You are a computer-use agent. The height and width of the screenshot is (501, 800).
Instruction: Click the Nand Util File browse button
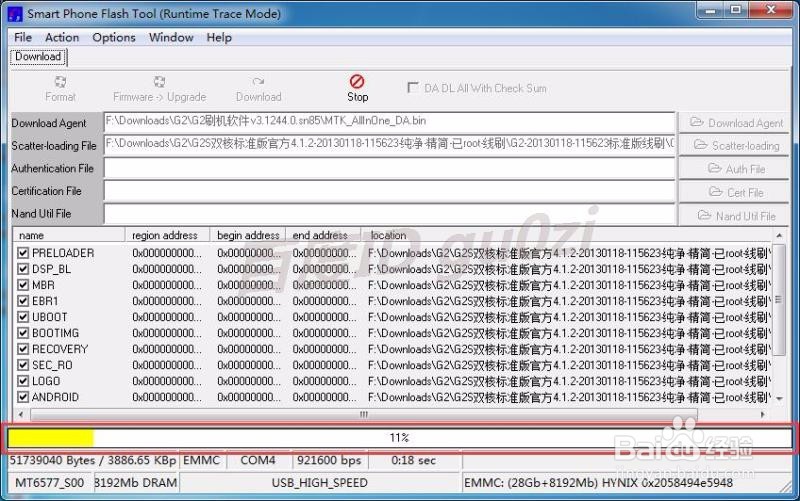click(734, 216)
